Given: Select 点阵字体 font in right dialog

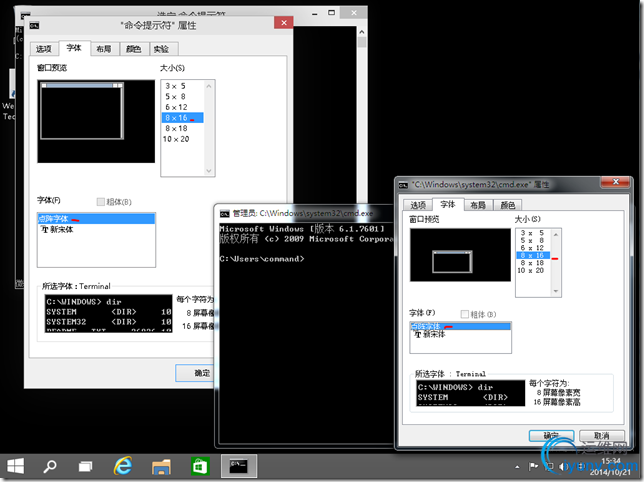Looking at the screenshot, I should pos(460,326).
